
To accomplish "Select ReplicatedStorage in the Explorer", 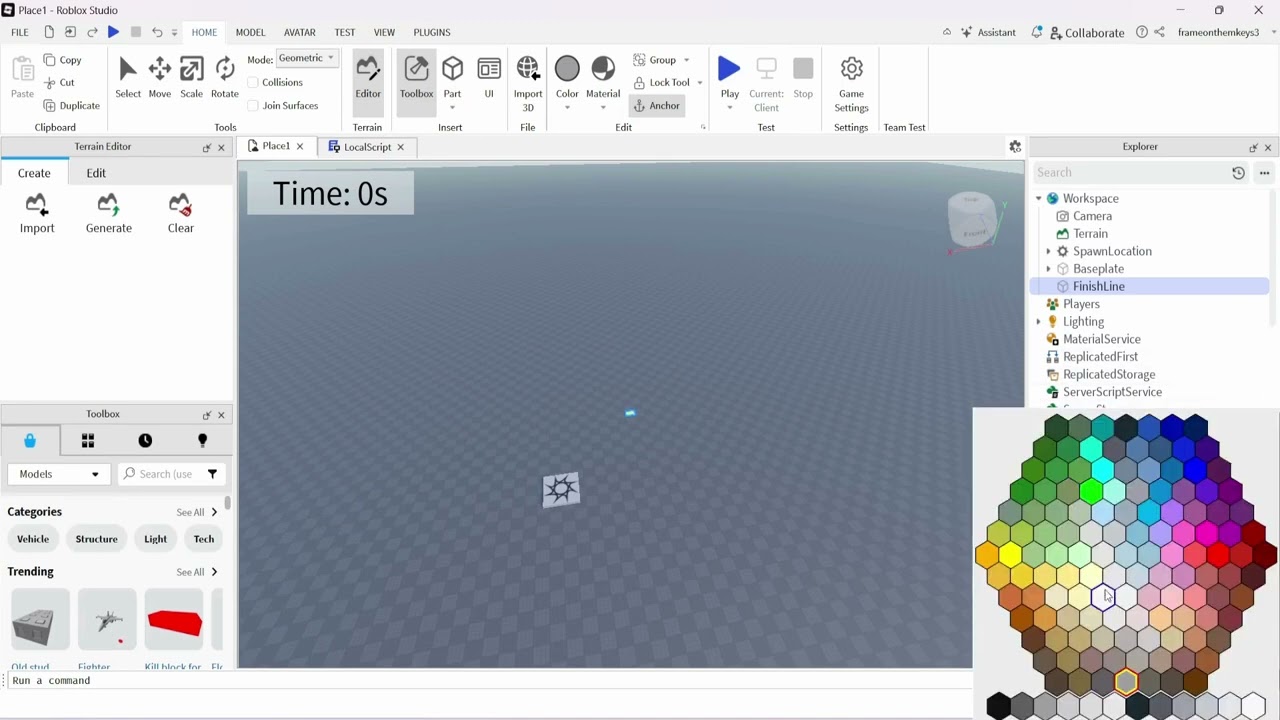I will pos(1109,375).
